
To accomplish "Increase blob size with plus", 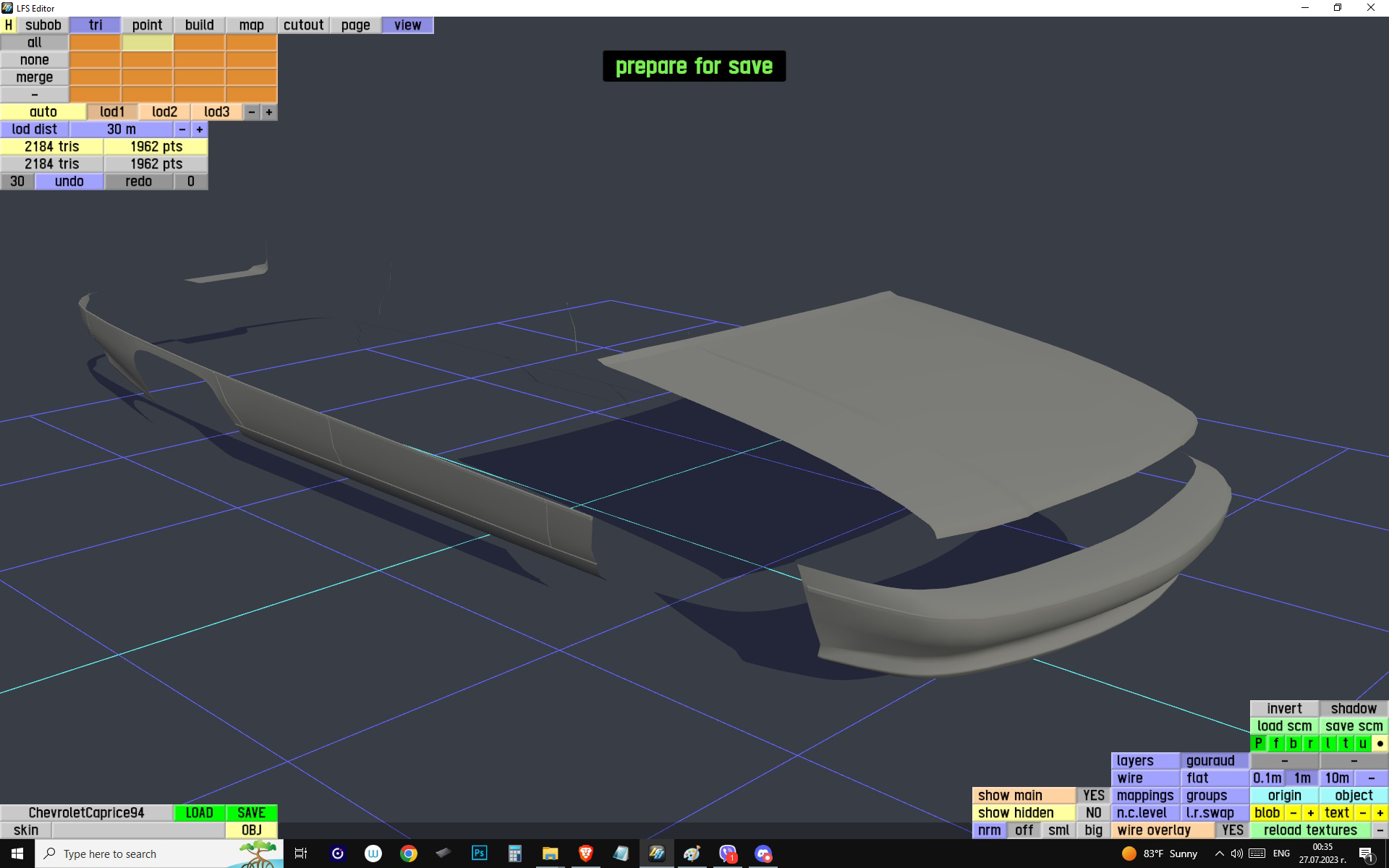I will click(x=1310, y=813).
